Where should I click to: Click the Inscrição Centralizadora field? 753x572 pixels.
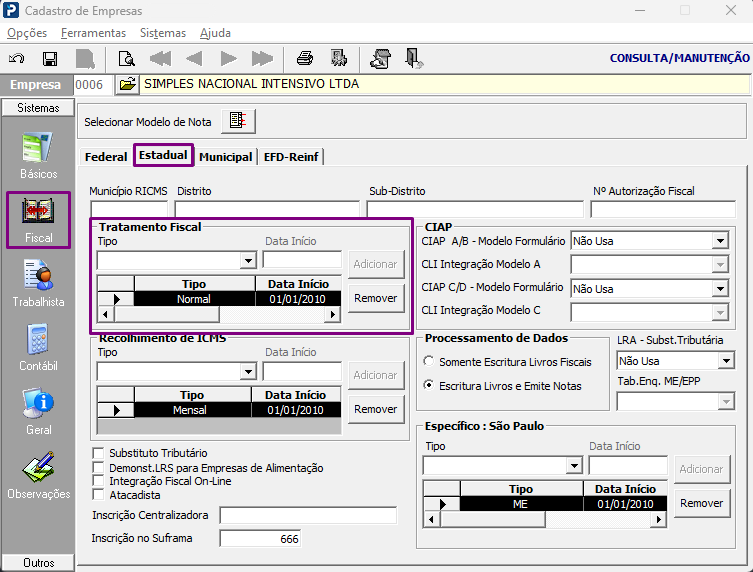308,515
